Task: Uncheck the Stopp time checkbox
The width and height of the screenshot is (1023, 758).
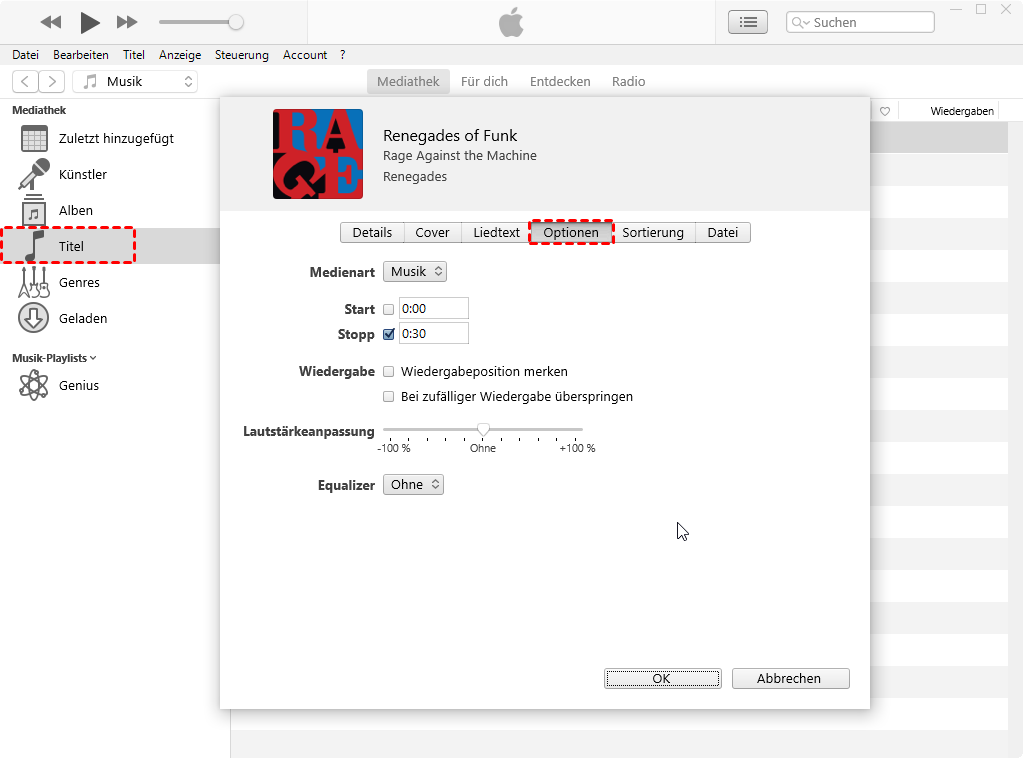Action: tap(389, 335)
